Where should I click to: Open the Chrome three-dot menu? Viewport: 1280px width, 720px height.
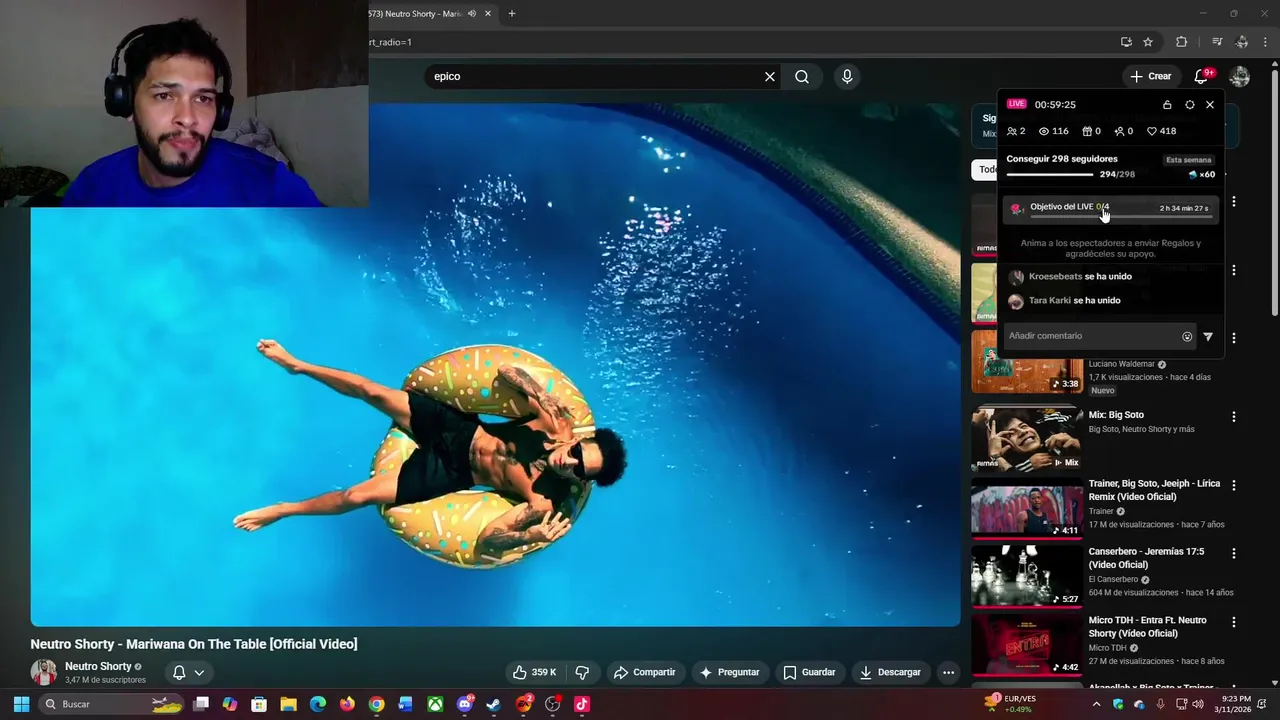pyautogui.click(x=1266, y=42)
